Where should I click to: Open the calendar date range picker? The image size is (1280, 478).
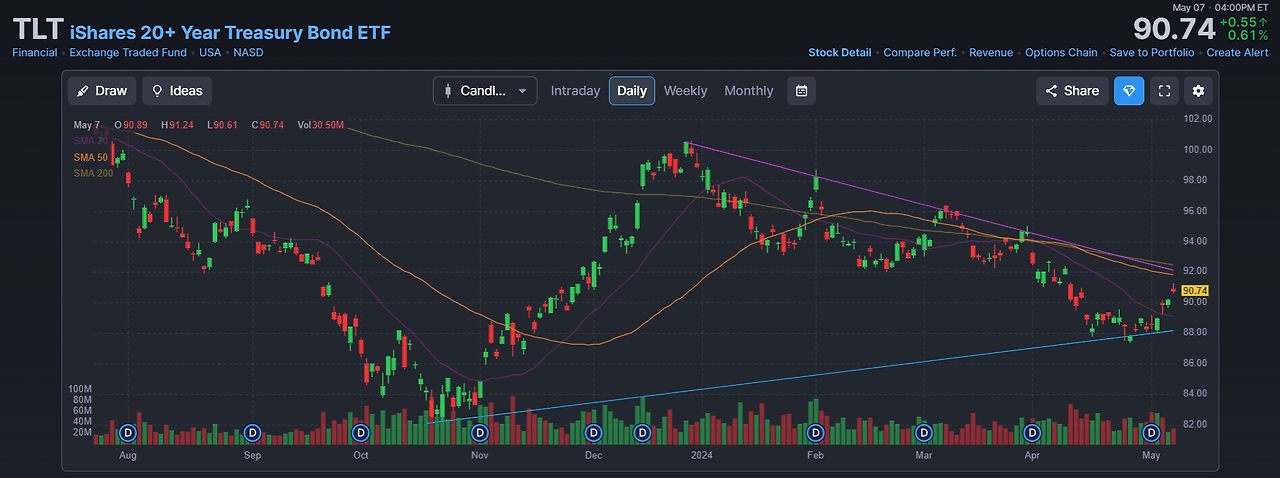pyautogui.click(x=801, y=91)
